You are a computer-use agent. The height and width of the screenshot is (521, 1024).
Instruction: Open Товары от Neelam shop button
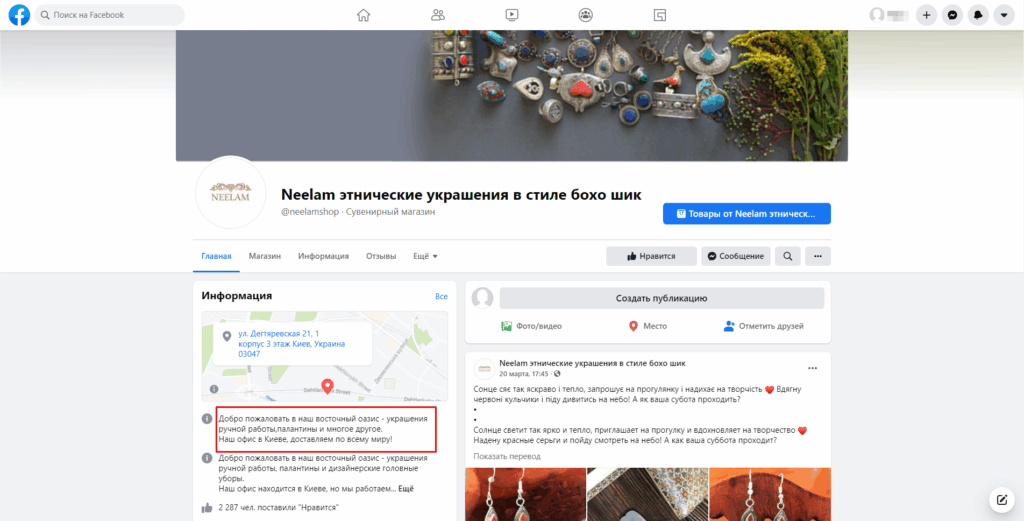click(x=746, y=213)
